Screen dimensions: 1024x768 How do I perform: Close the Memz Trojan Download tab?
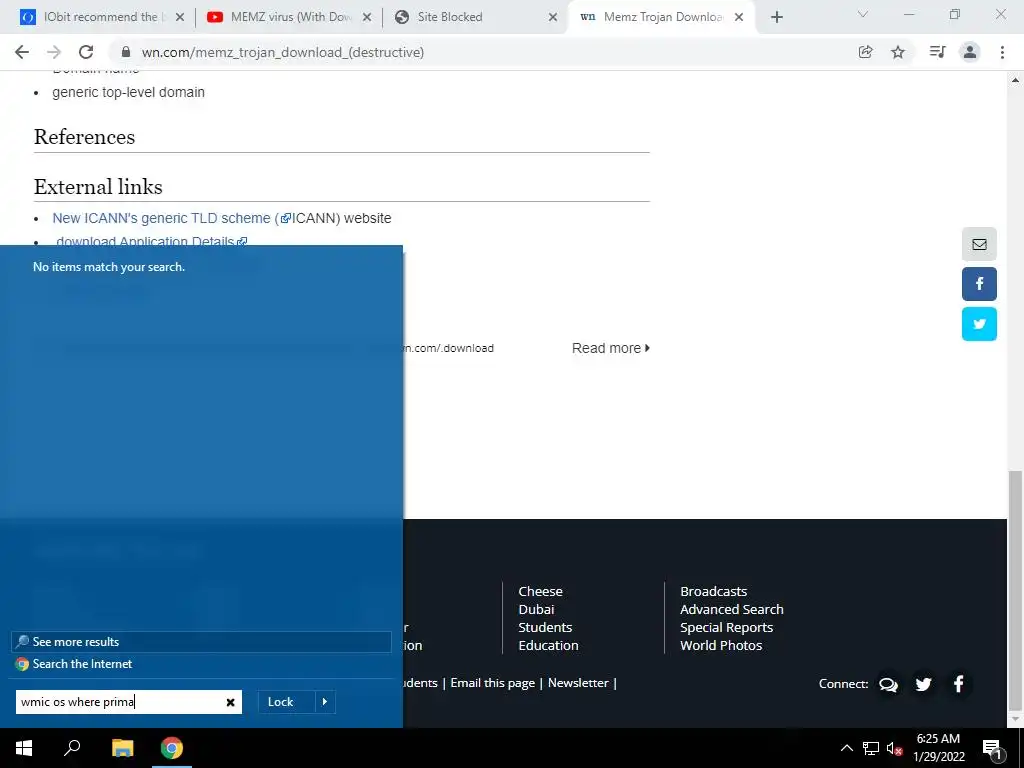[x=739, y=18]
